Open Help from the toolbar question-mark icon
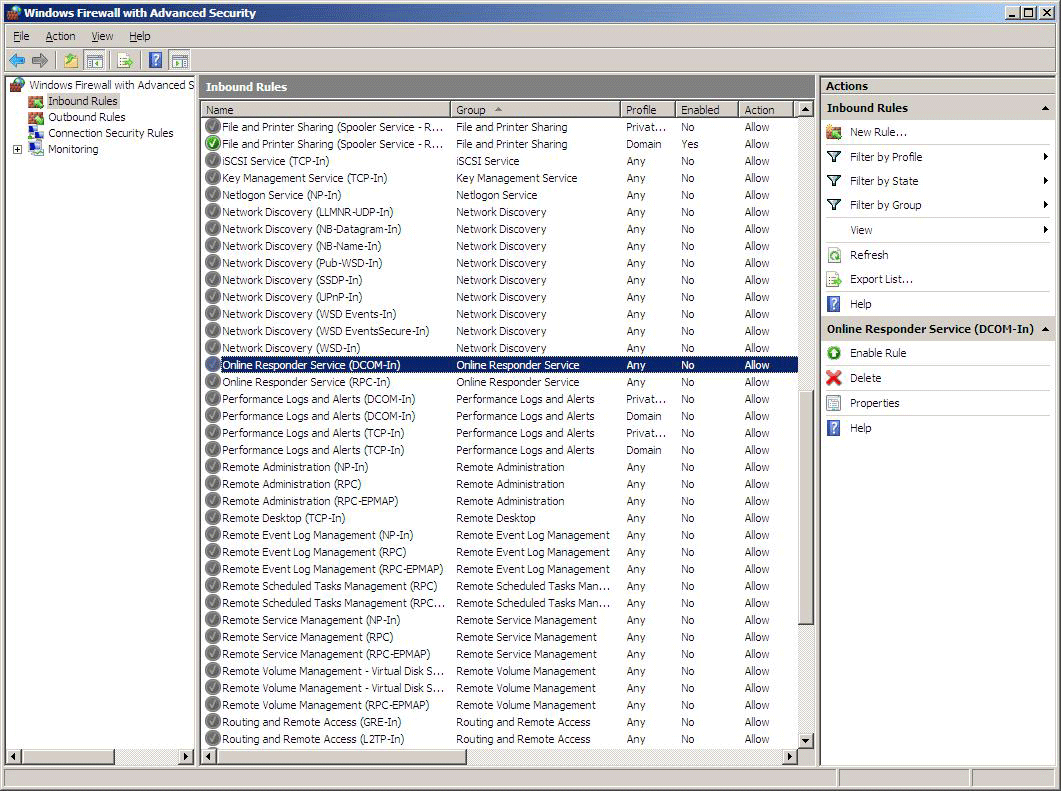The image size is (1061, 791). pyautogui.click(x=156, y=61)
